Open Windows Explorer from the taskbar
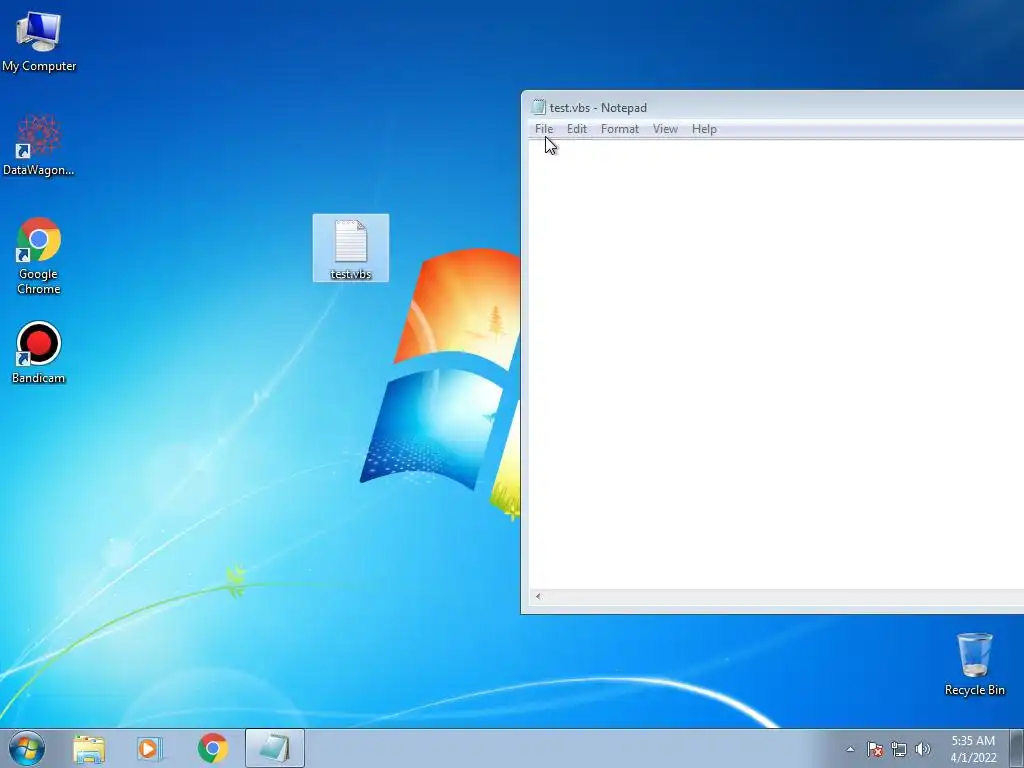 (x=89, y=748)
